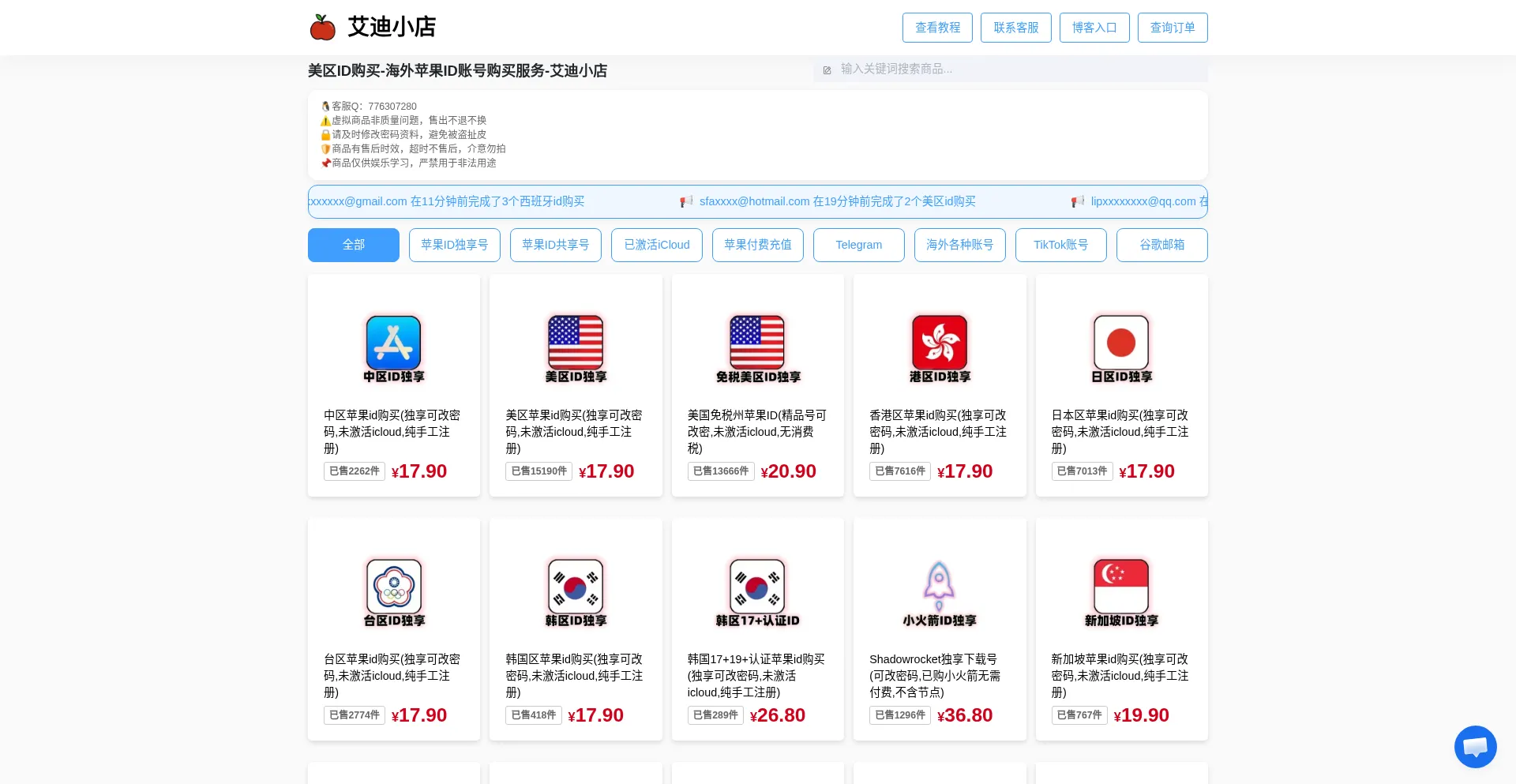Image resolution: width=1516 pixels, height=784 pixels.
Task: Open 新加坡苹果id购买 product title
Action: (1121, 676)
